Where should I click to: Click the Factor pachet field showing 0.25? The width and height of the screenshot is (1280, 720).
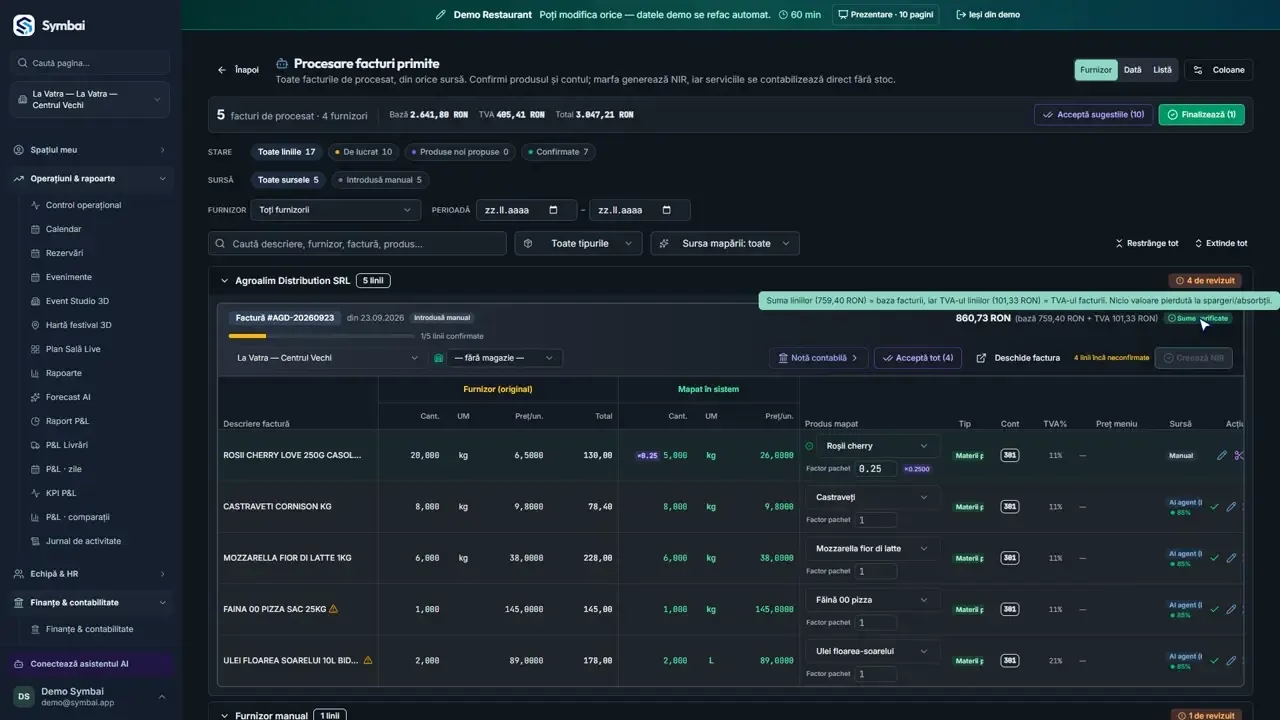(x=875, y=468)
